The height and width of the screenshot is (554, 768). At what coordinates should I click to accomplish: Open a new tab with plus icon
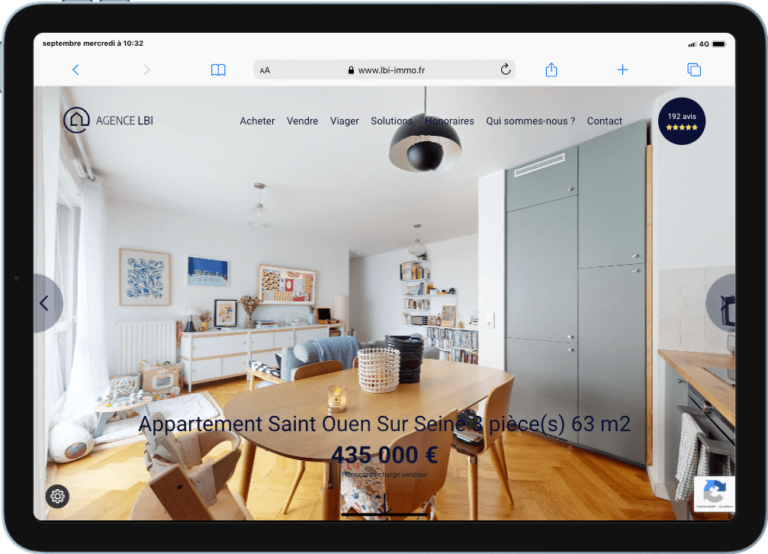[x=622, y=70]
